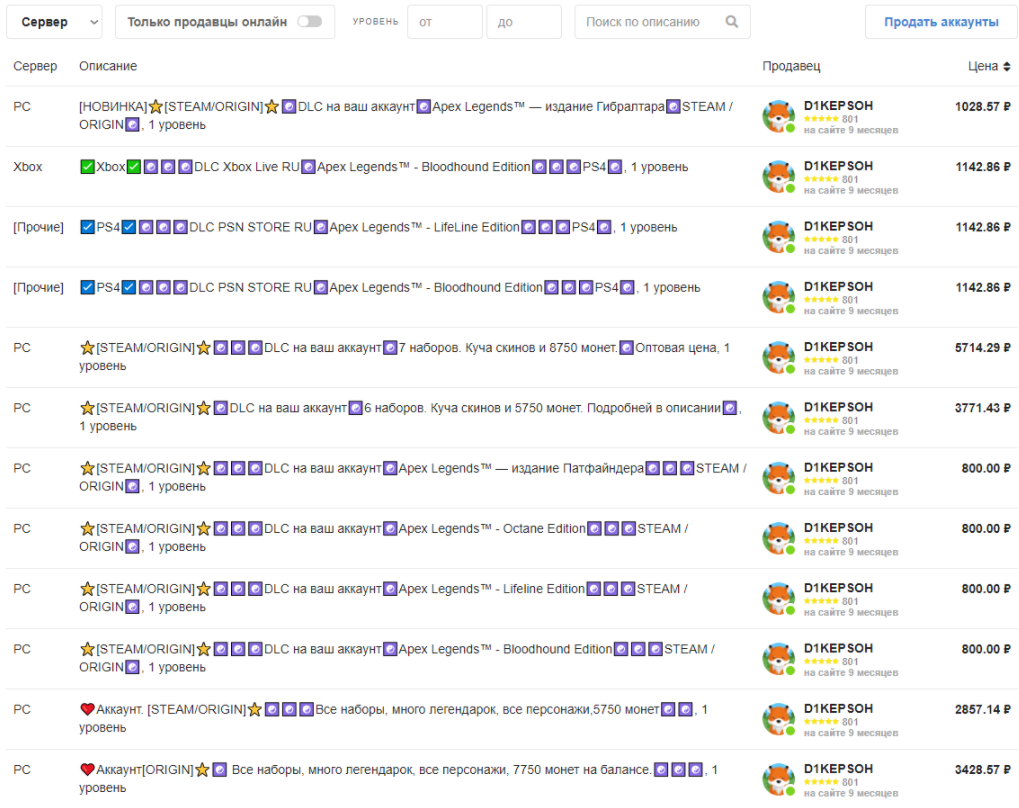The height and width of the screenshot is (808, 1019).
Task: Click the search magnifier icon
Action: click(x=732, y=21)
